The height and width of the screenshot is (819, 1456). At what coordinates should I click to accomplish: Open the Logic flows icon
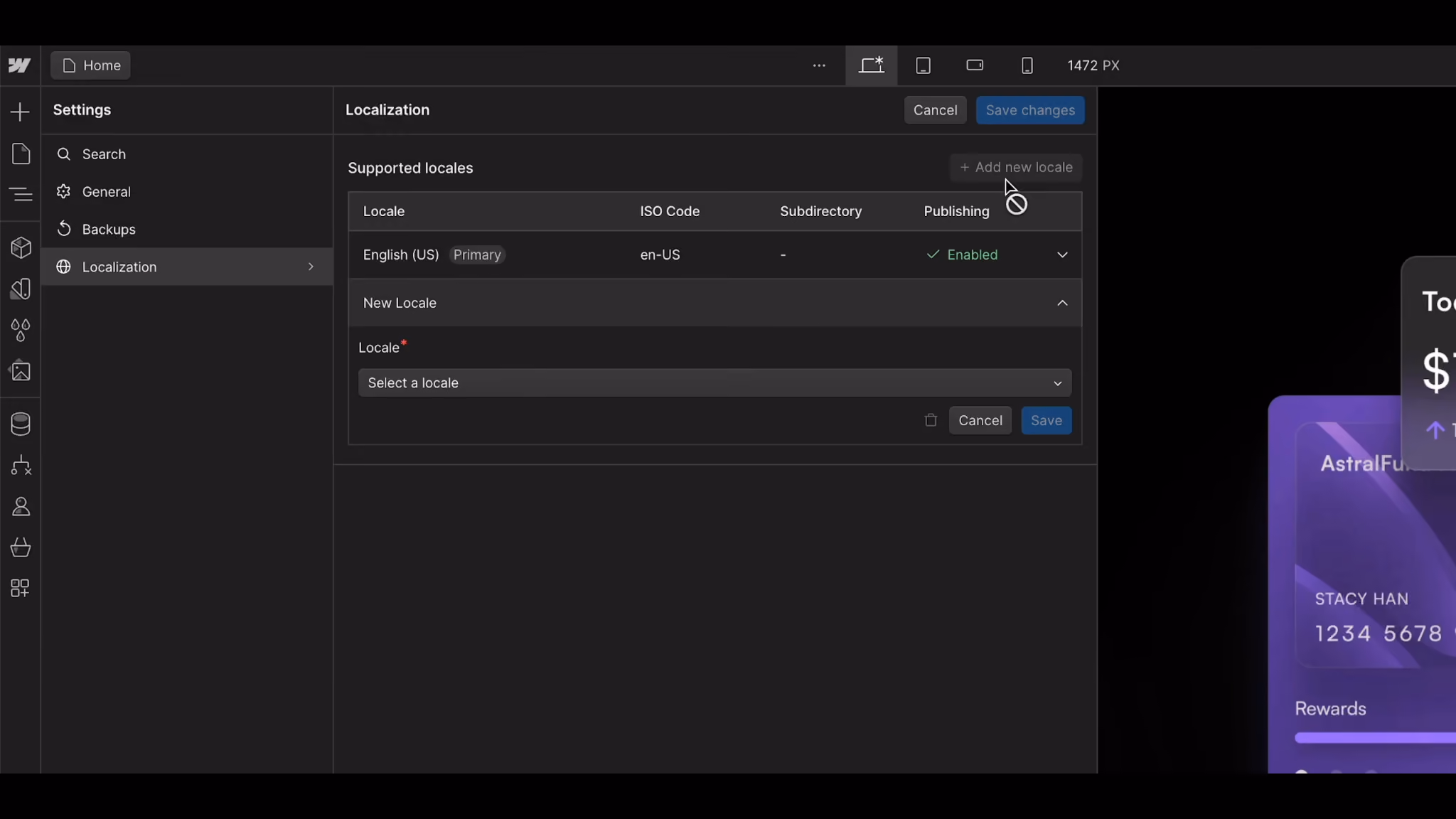pos(21,466)
